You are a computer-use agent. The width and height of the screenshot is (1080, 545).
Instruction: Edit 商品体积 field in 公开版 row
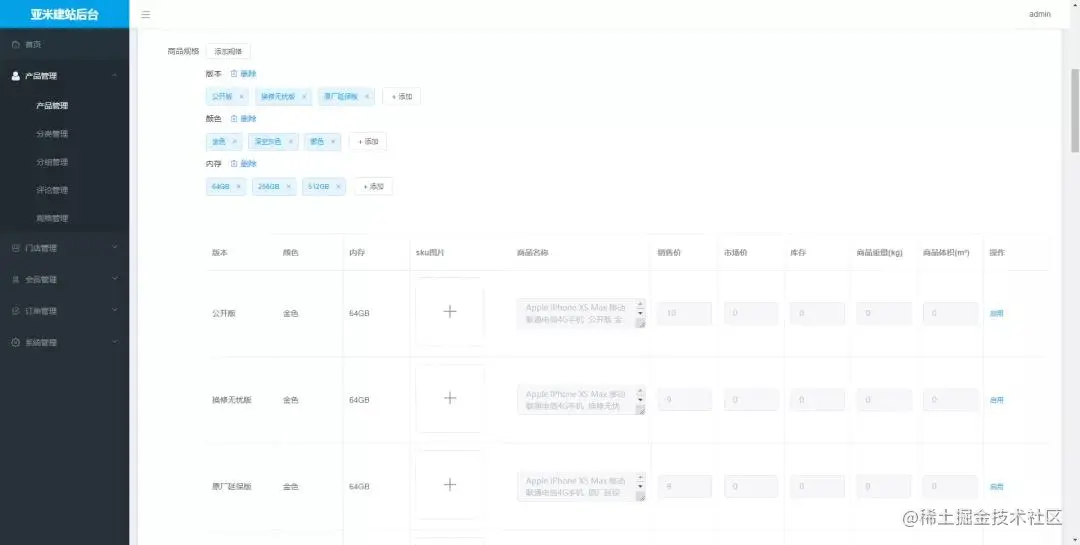(951, 313)
